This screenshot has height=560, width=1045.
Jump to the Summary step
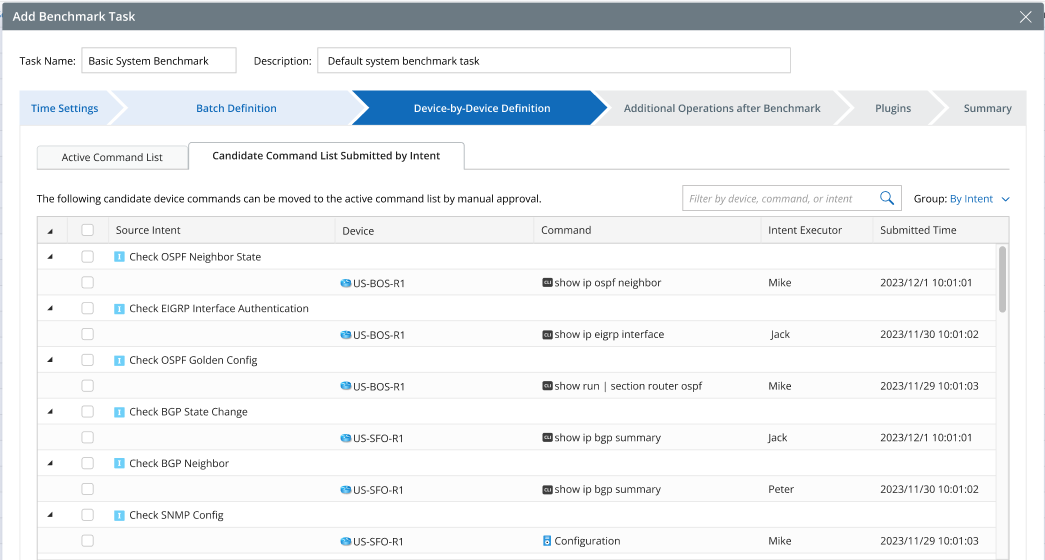coord(987,108)
